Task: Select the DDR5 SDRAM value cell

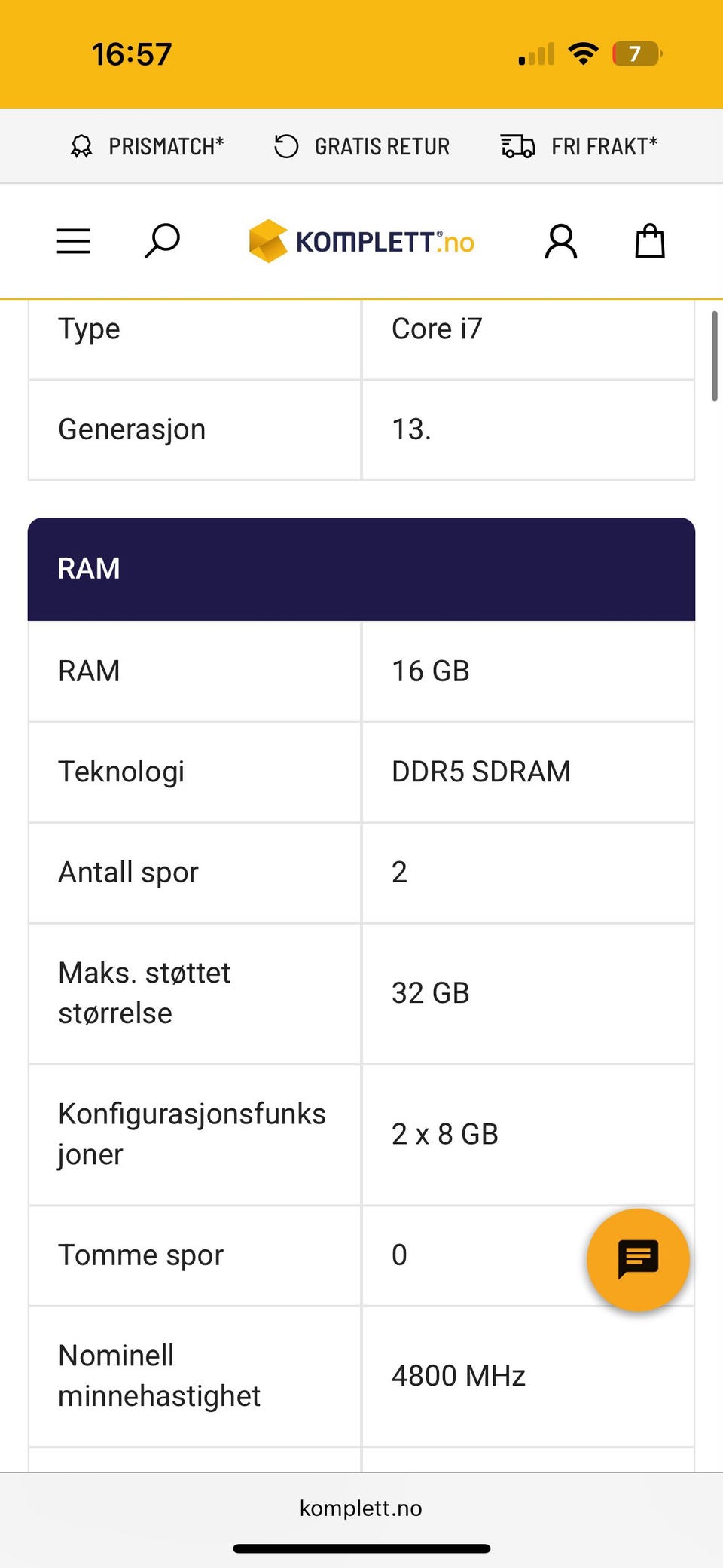Action: pos(481,772)
